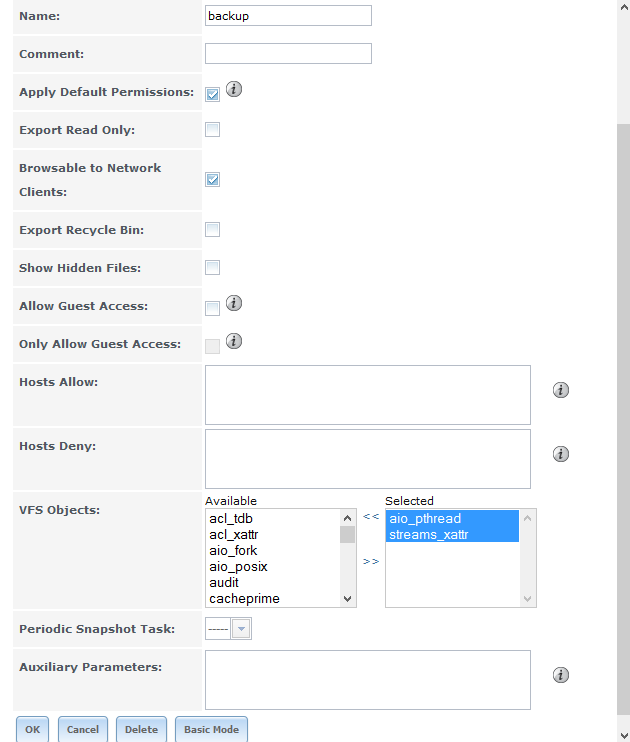
Task: Focus the Comment text field
Action: 288,53
